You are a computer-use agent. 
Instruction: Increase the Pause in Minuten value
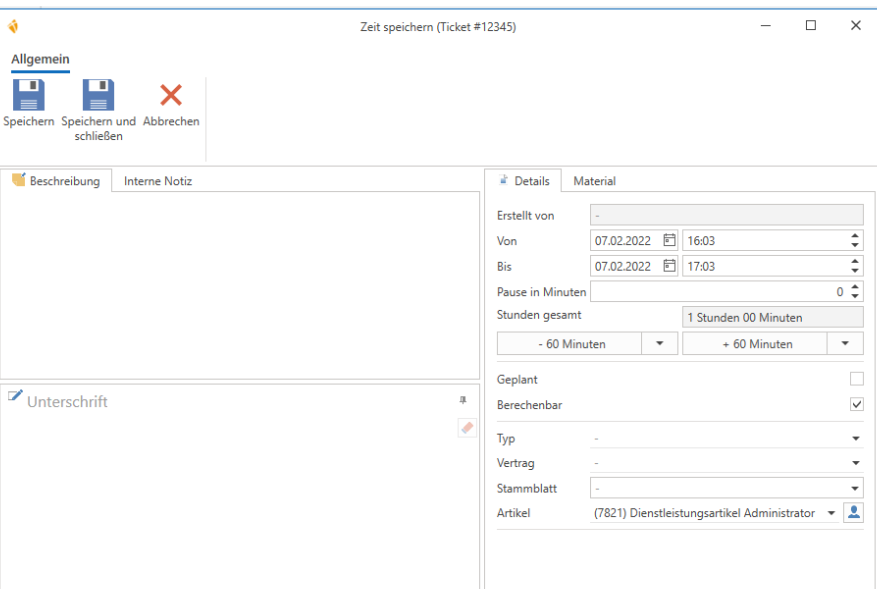click(855, 287)
